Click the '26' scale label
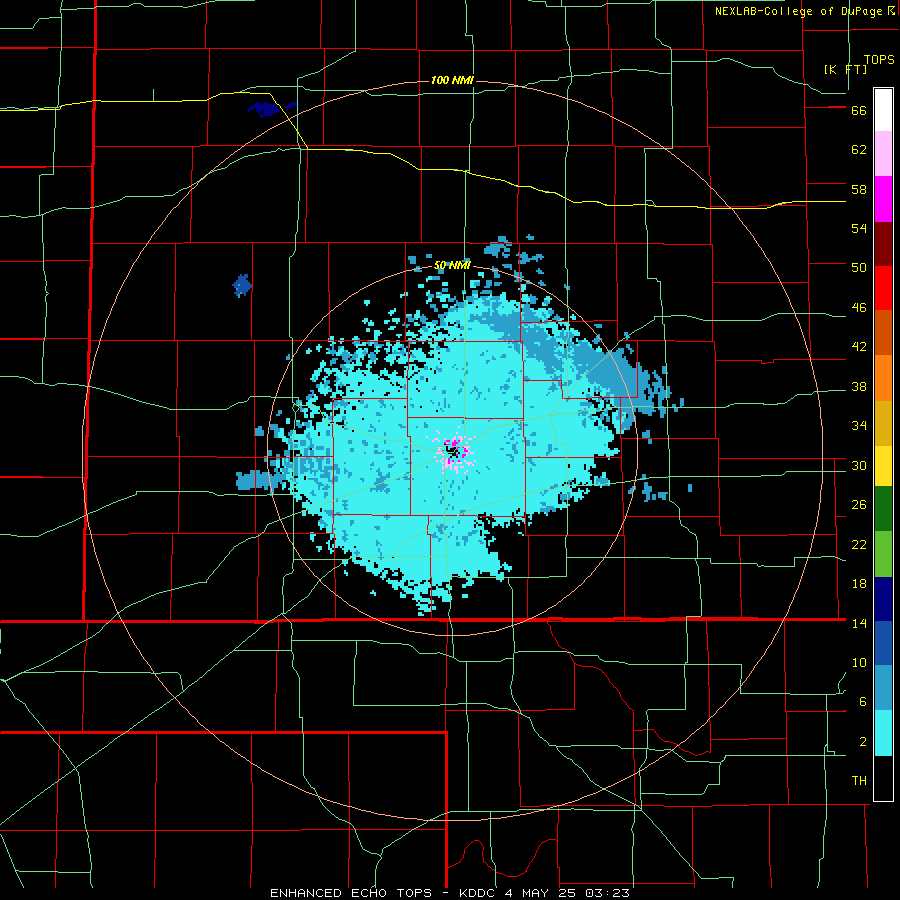 pyautogui.click(x=859, y=505)
